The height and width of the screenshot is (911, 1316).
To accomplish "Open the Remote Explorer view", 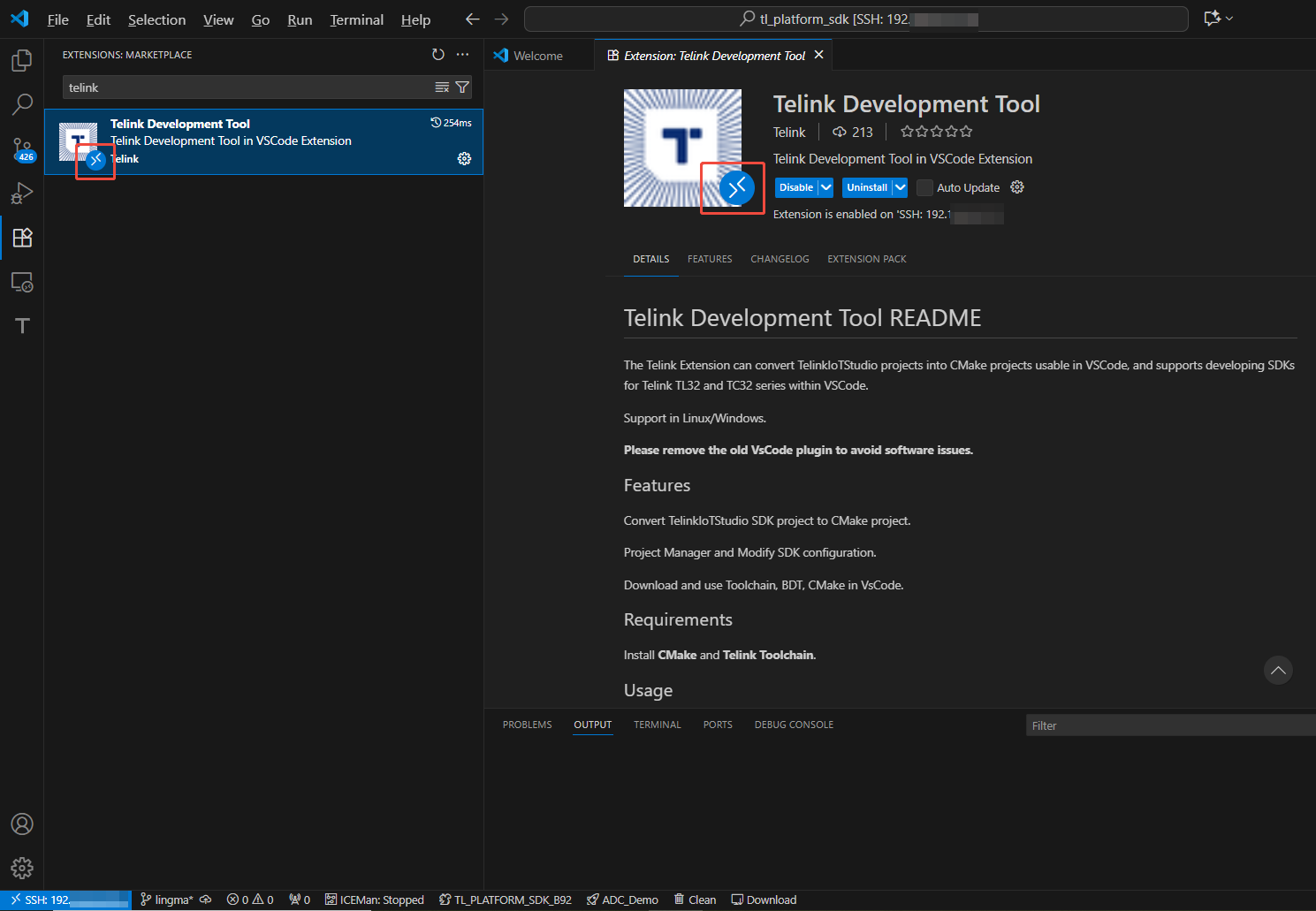I will click(x=22, y=282).
